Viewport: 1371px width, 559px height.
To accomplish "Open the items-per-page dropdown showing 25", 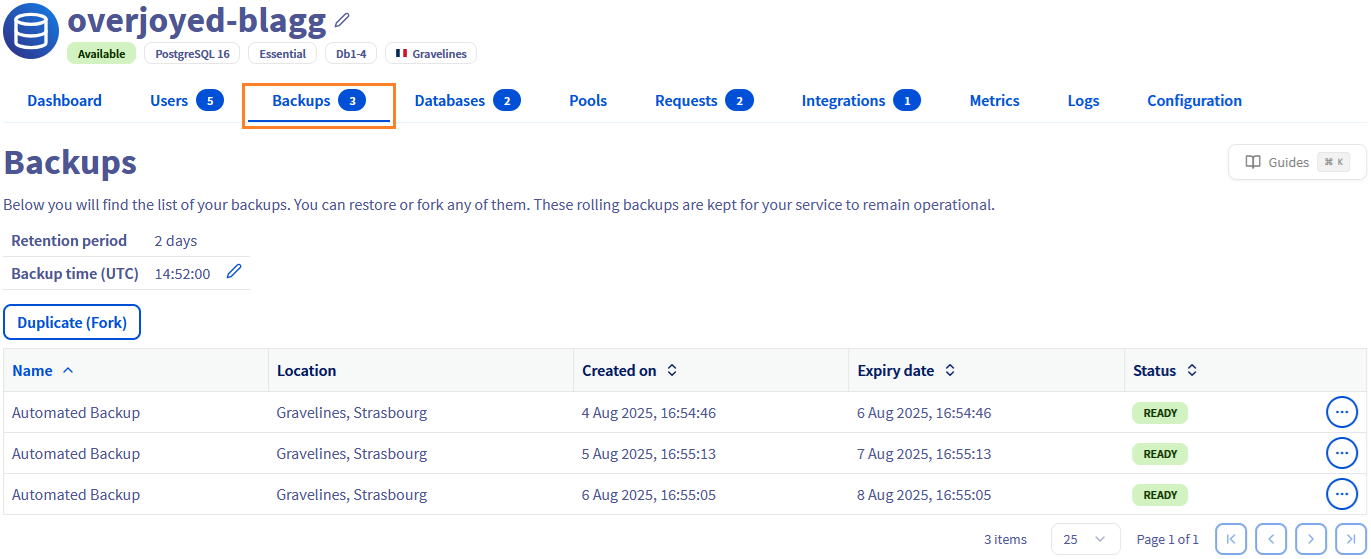I will pos(1085,539).
